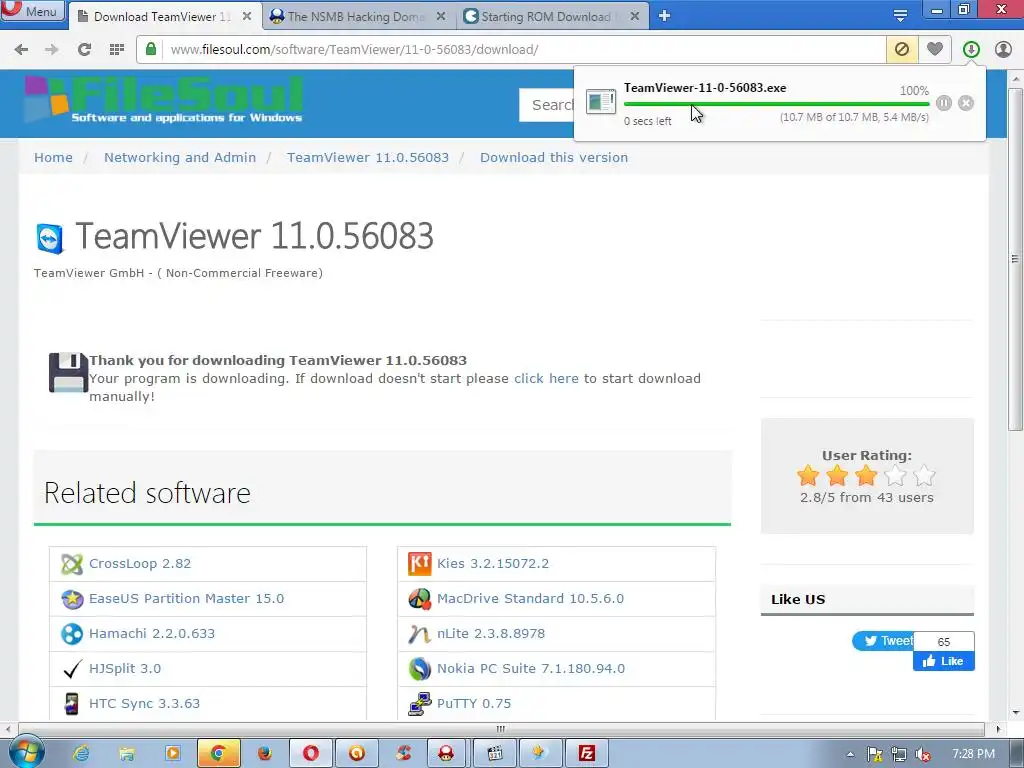
Task: Click the TeamViewer logo icon
Action: point(50,238)
